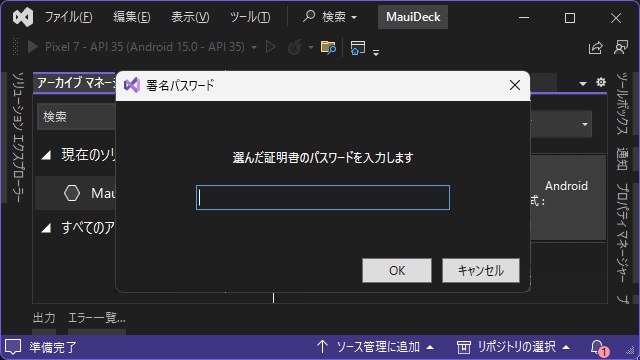Image resolution: width=640 pixels, height=360 pixels.
Task: Select the Mau project hexagon item
Action: (x=76, y=193)
